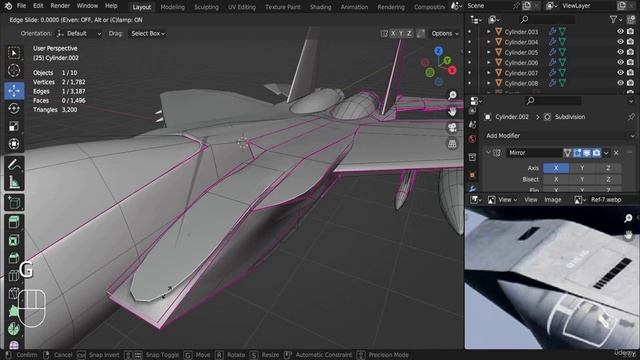Disable render for Cylinder.008 camera icon
The width and height of the screenshot is (640, 360).
point(631,83)
